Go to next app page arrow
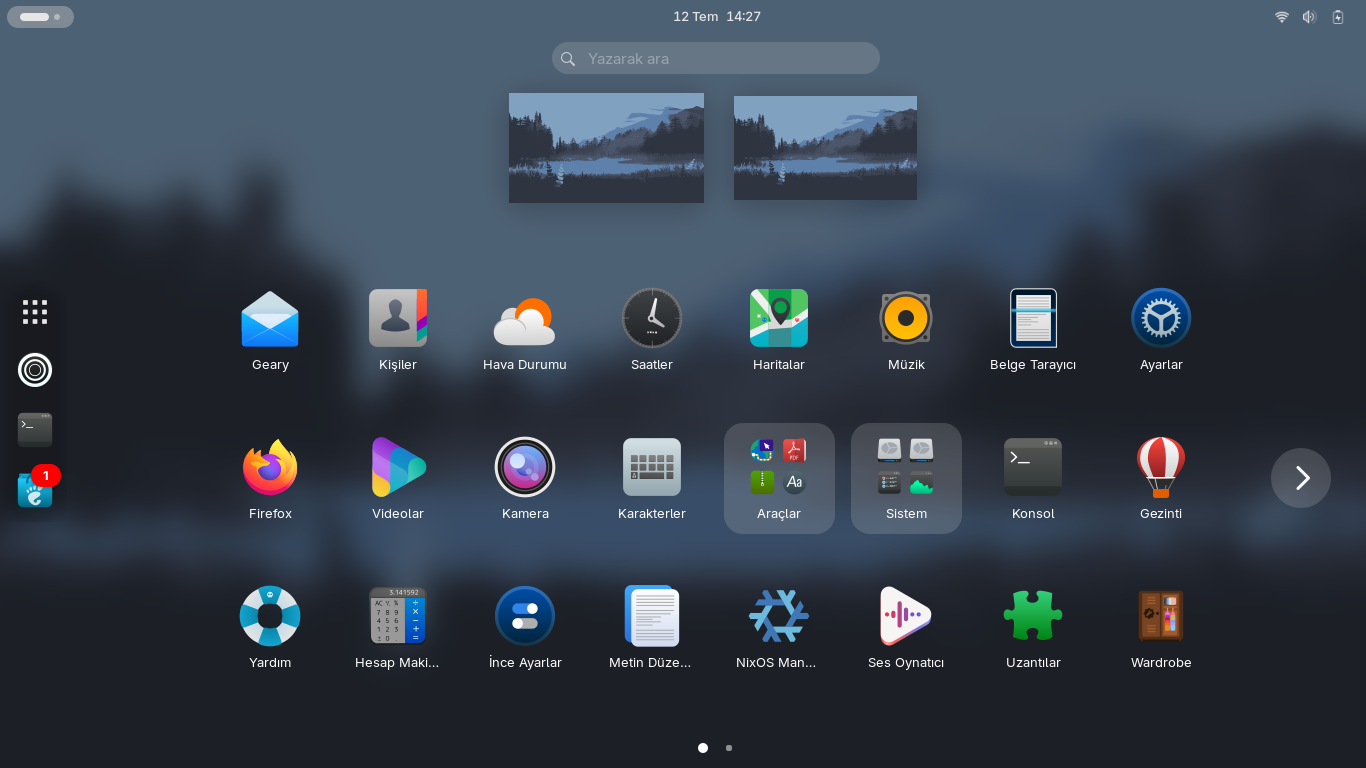The height and width of the screenshot is (768, 1366). 1301,478
